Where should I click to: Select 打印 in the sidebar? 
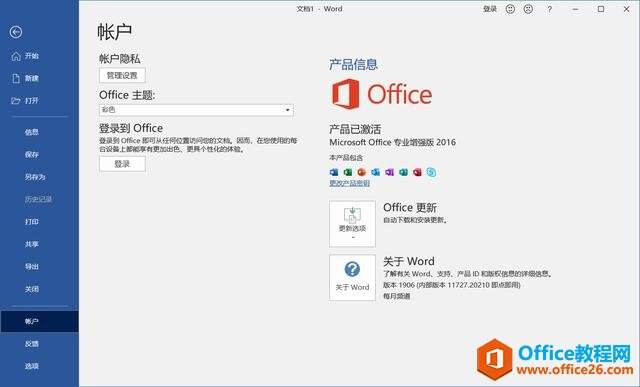(31, 222)
